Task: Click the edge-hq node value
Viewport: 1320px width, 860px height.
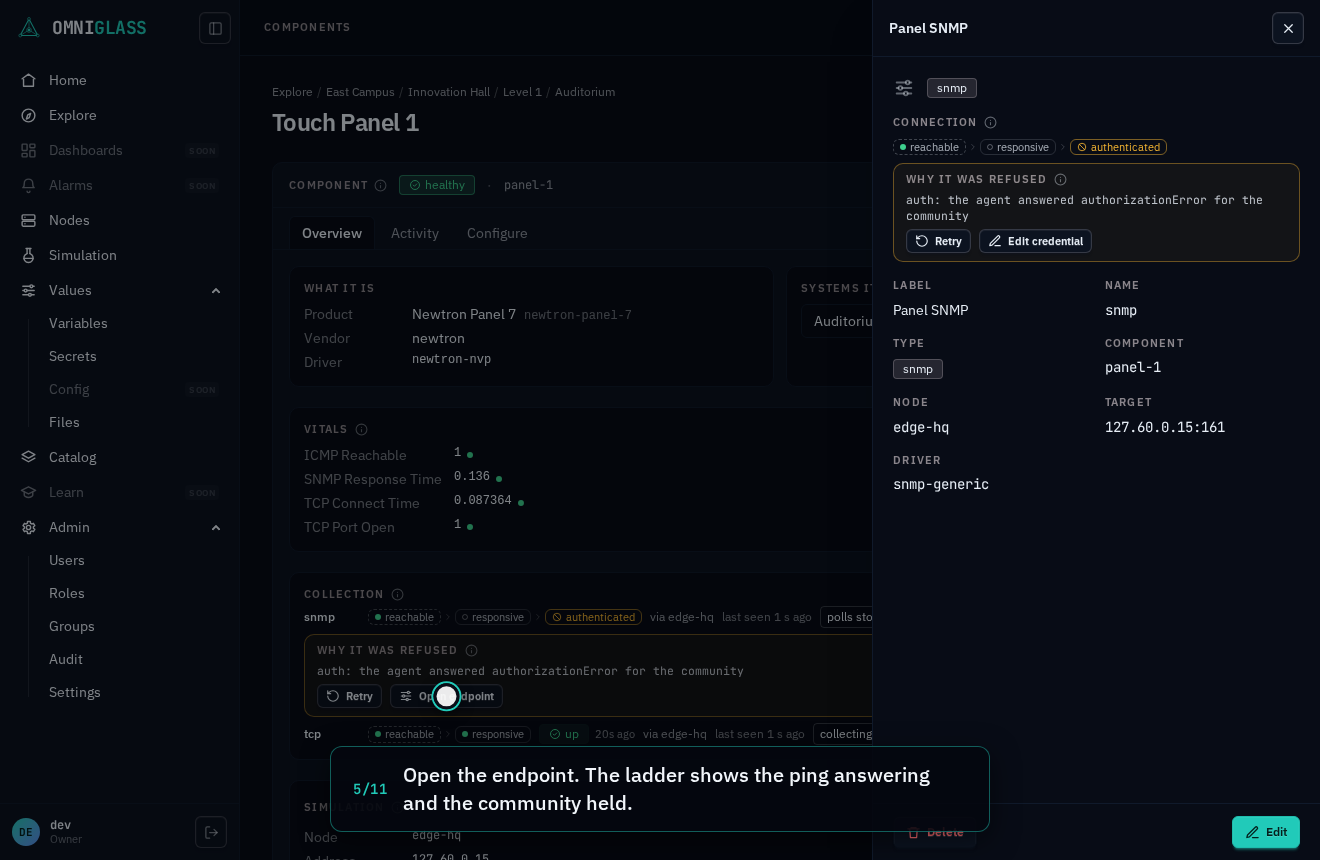Action: coord(921,427)
